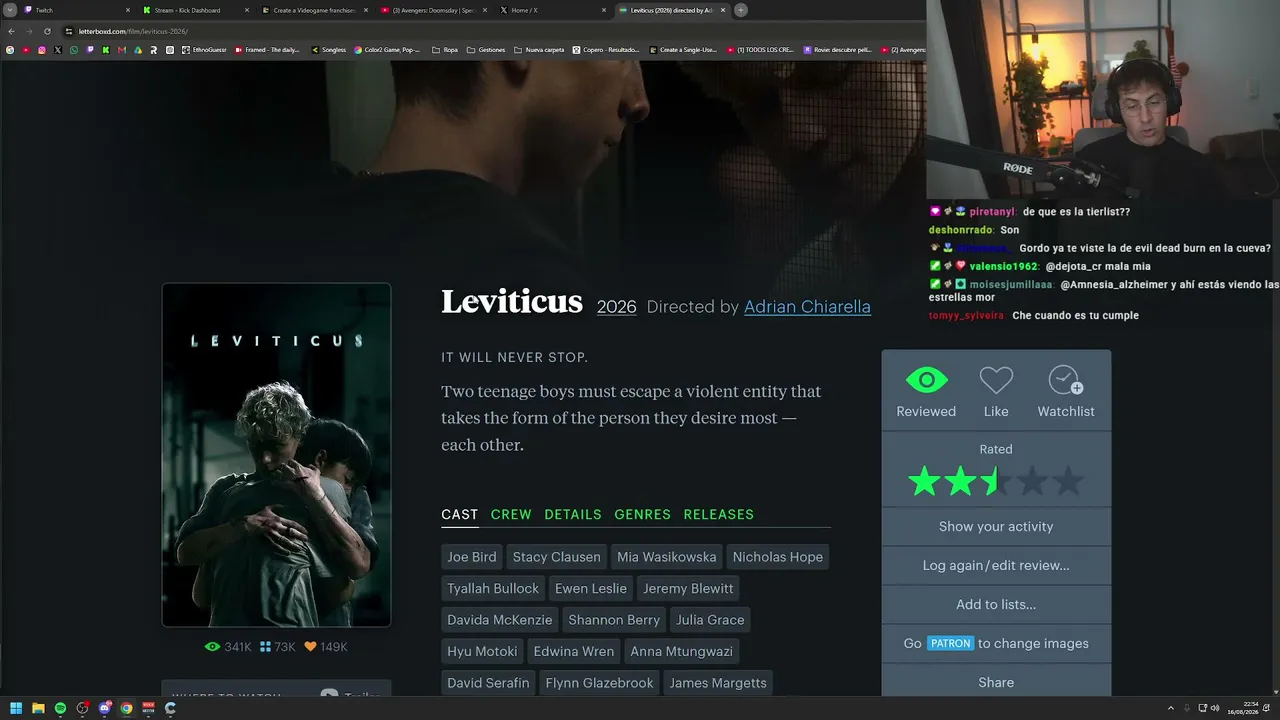
Task: Click Go Patron to change images
Action: [996, 643]
